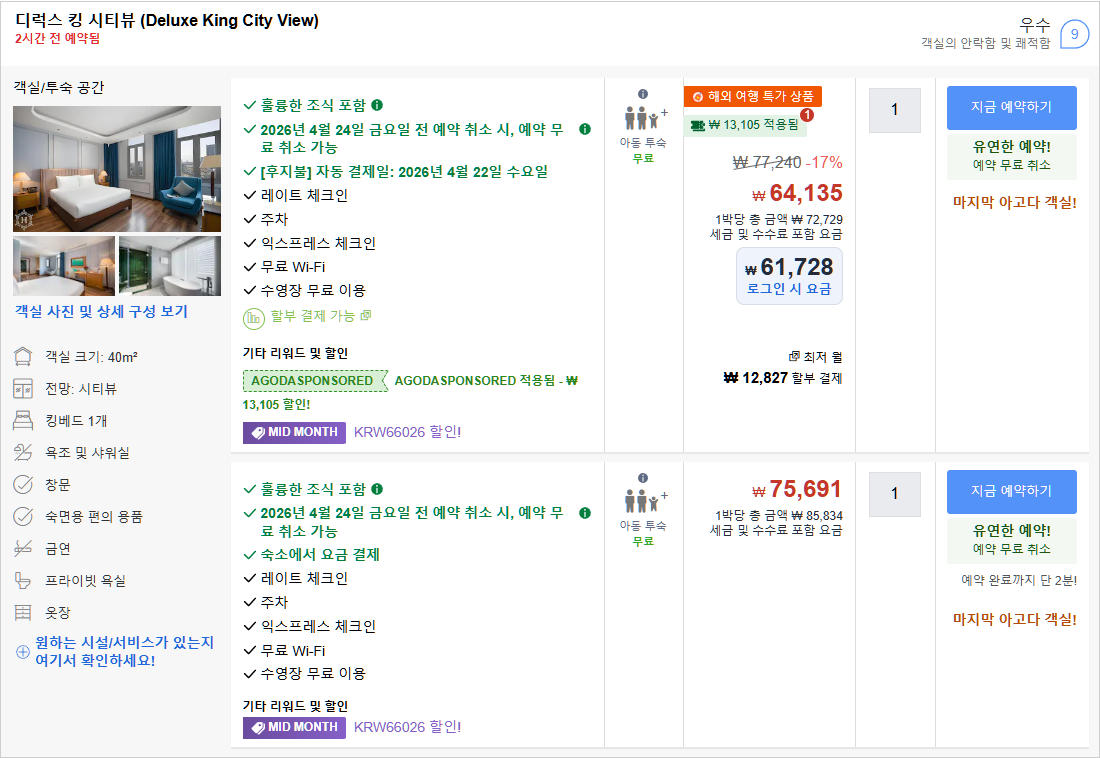Open 객실 사진 및 상세 구성 보기 link
Viewport: 1100px width, 758px height.
pyautogui.click(x=101, y=312)
